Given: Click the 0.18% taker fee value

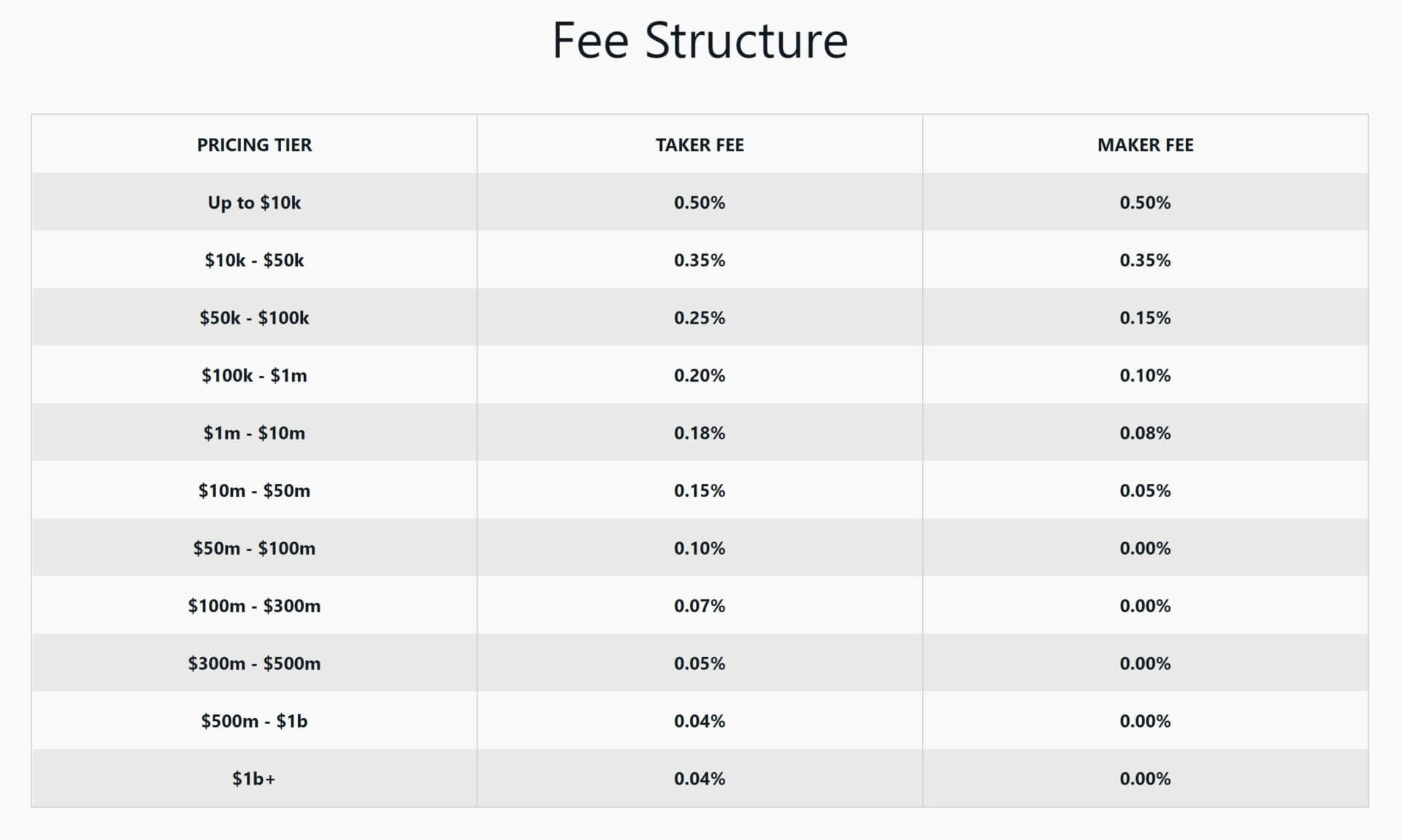Looking at the screenshot, I should pos(700,433).
